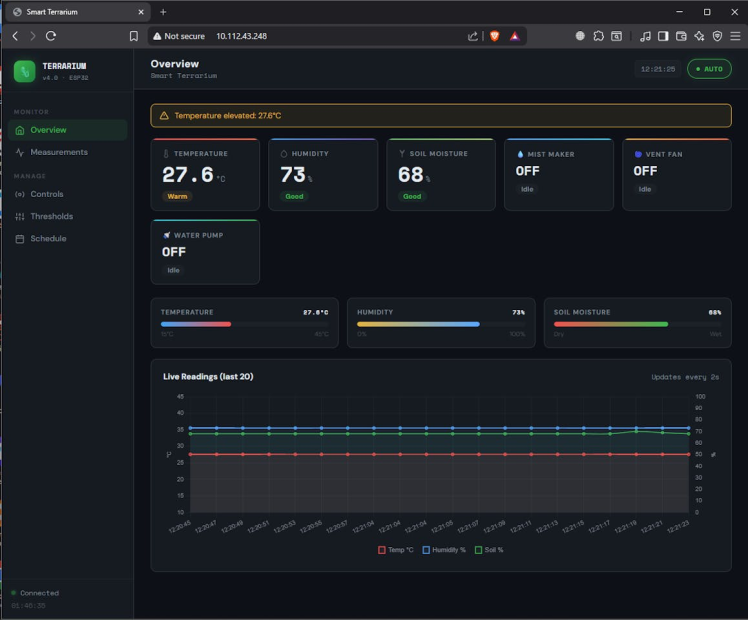Viewport: 748px width, 620px height.
Task: Open the Brave wallet icon
Action: click(x=681, y=36)
